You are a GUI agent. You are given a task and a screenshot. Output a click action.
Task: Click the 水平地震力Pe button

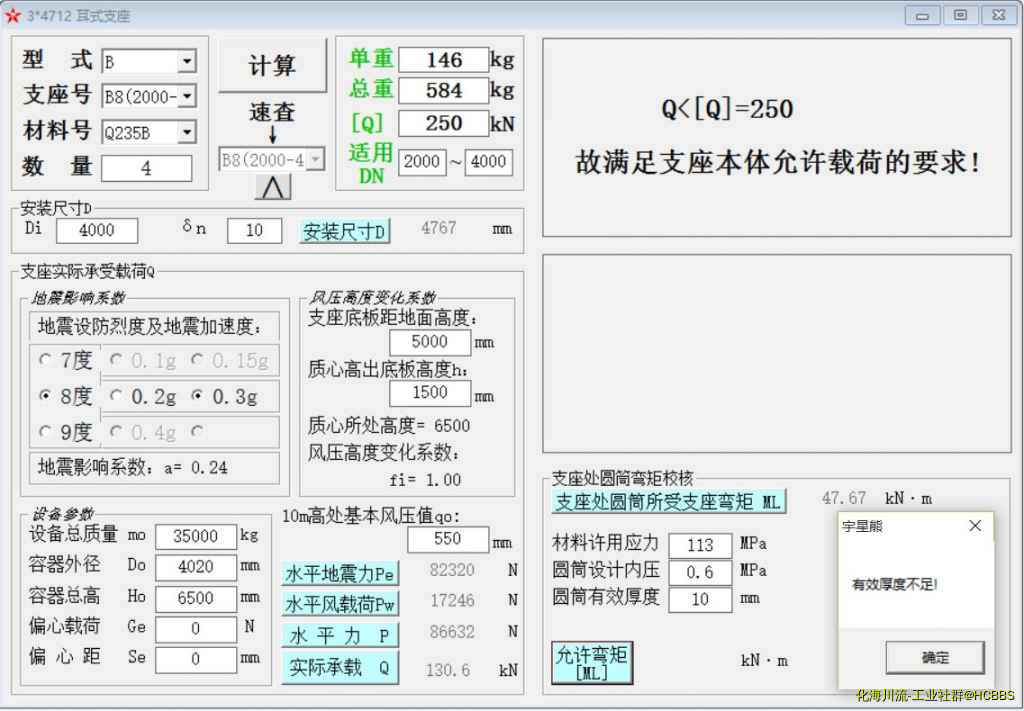click(x=340, y=573)
